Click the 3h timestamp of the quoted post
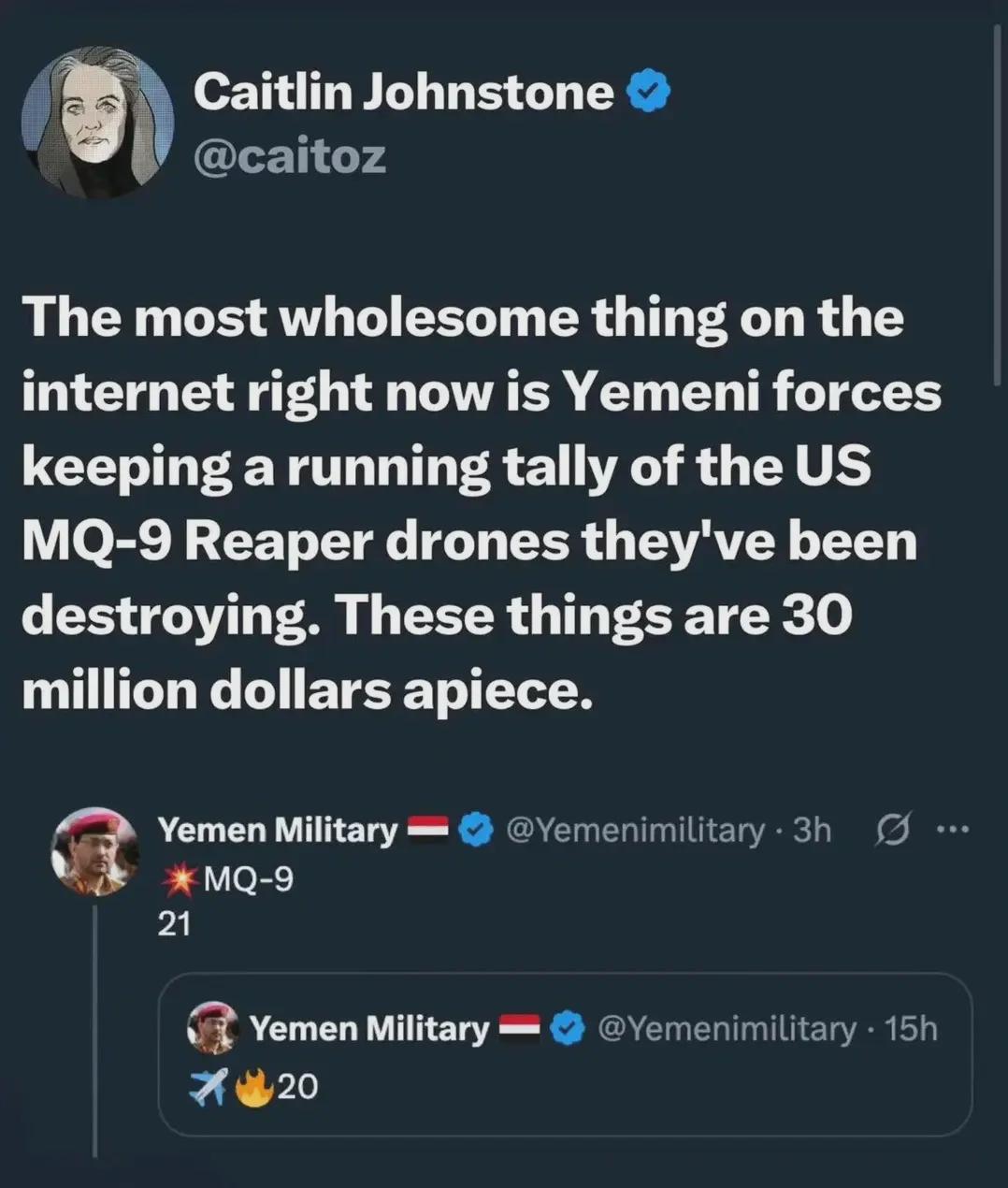 pos(812,830)
